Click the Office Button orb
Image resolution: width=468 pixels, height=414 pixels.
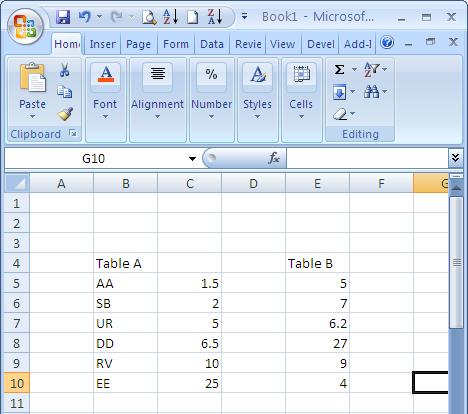(x=26, y=26)
